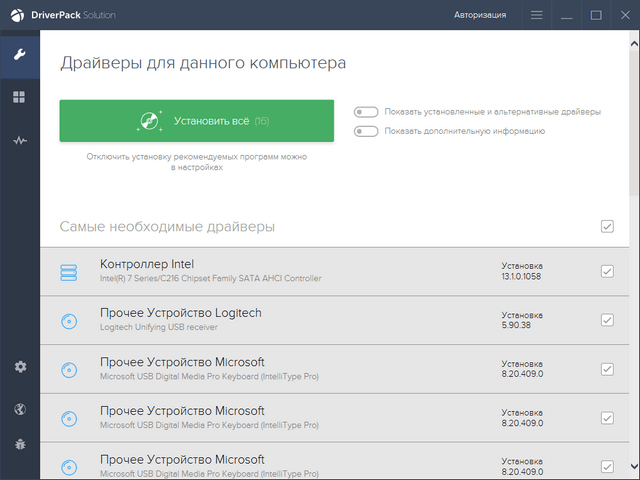This screenshot has height=480, width=640.
Task: Uncheck the Intel controller driver checkbox
Action: tap(607, 272)
